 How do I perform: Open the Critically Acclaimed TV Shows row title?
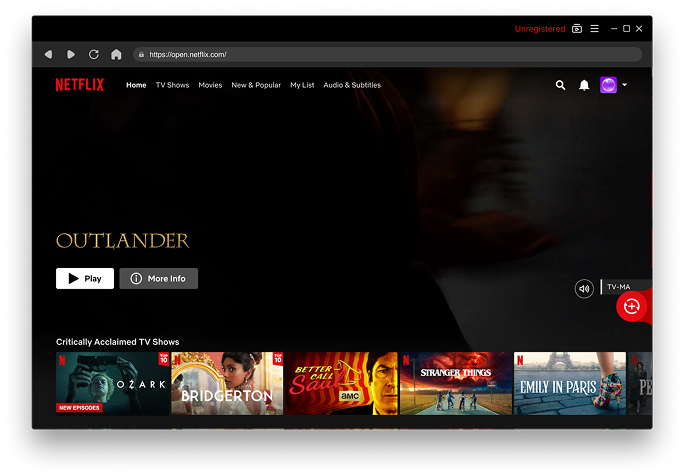tap(117, 342)
